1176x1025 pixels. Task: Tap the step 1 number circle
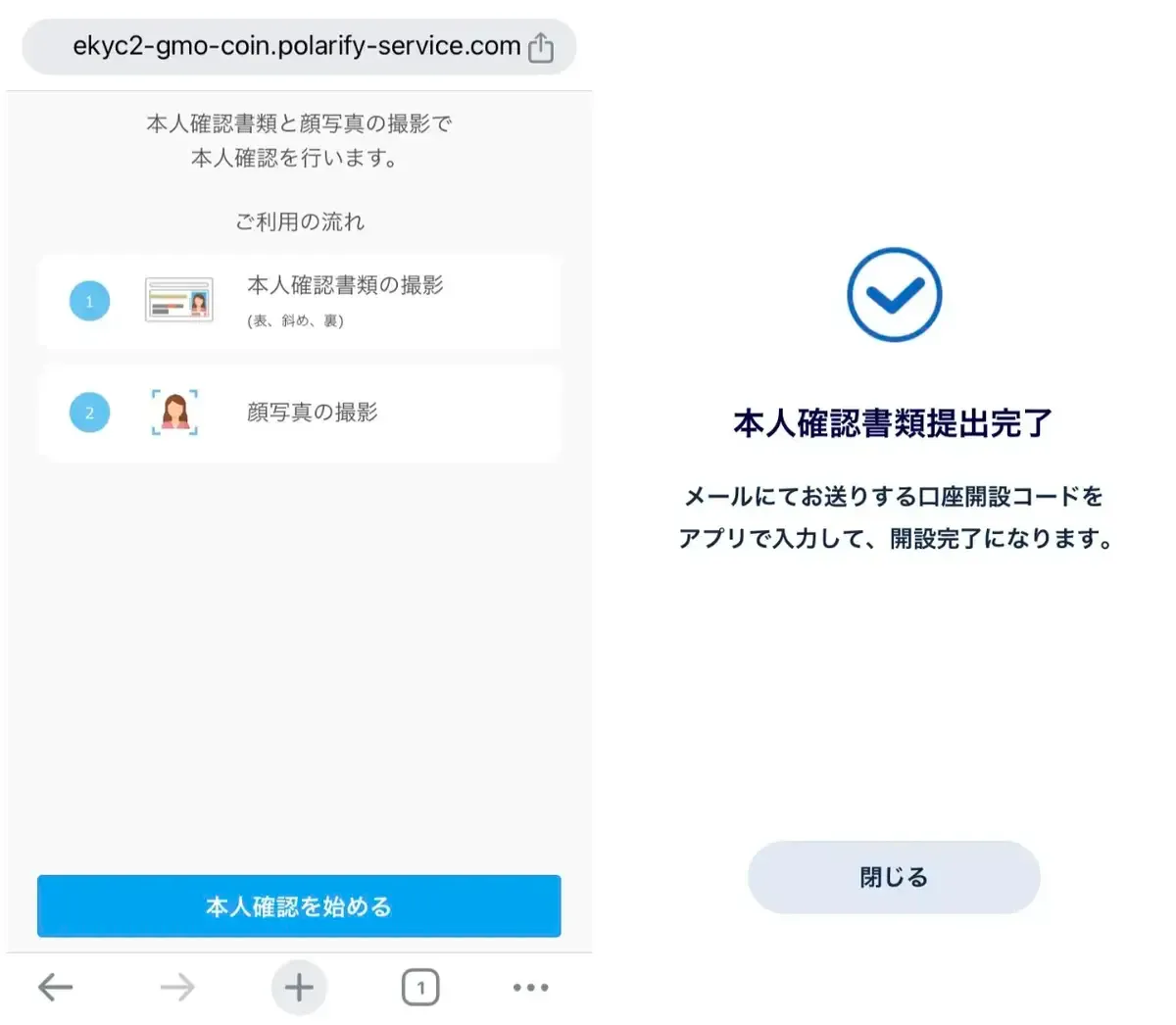point(89,301)
